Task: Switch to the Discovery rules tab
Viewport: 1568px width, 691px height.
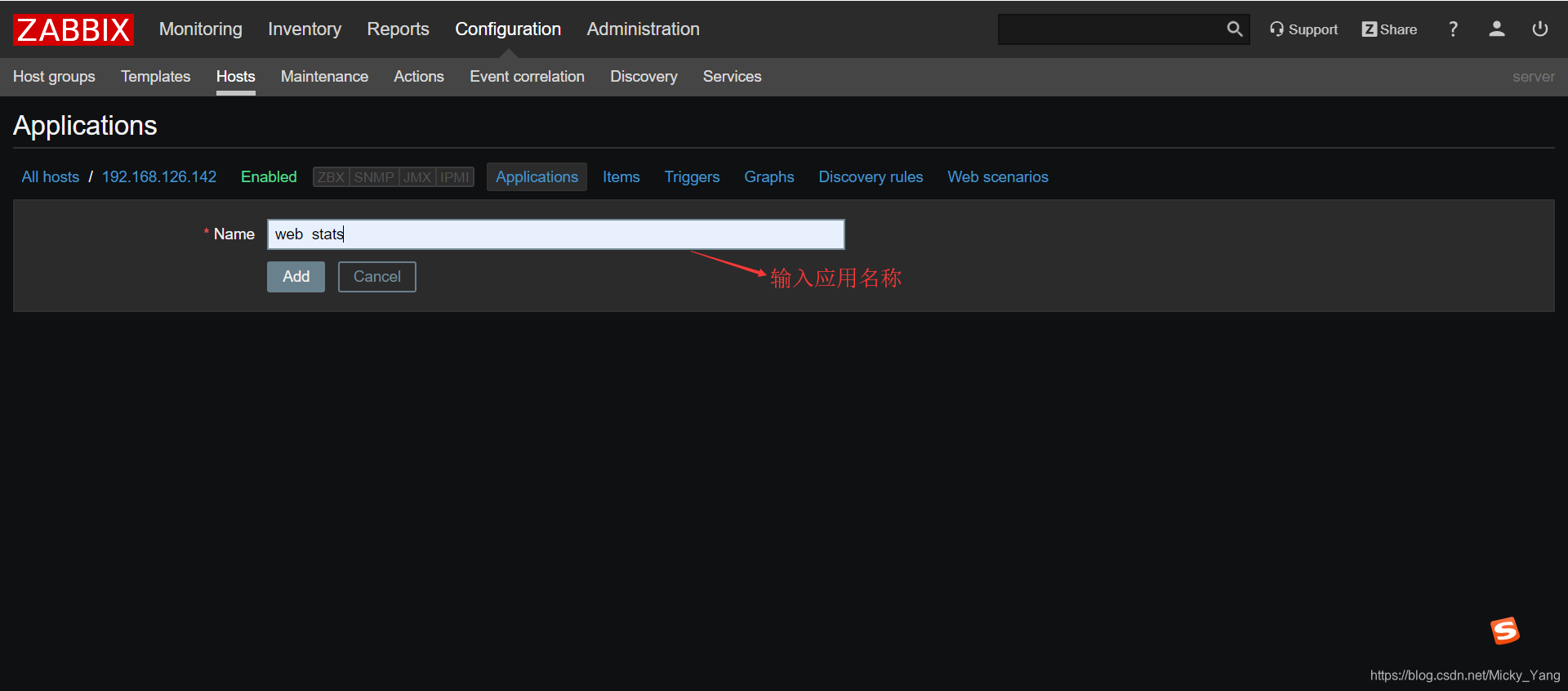Action: [x=871, y=177]
